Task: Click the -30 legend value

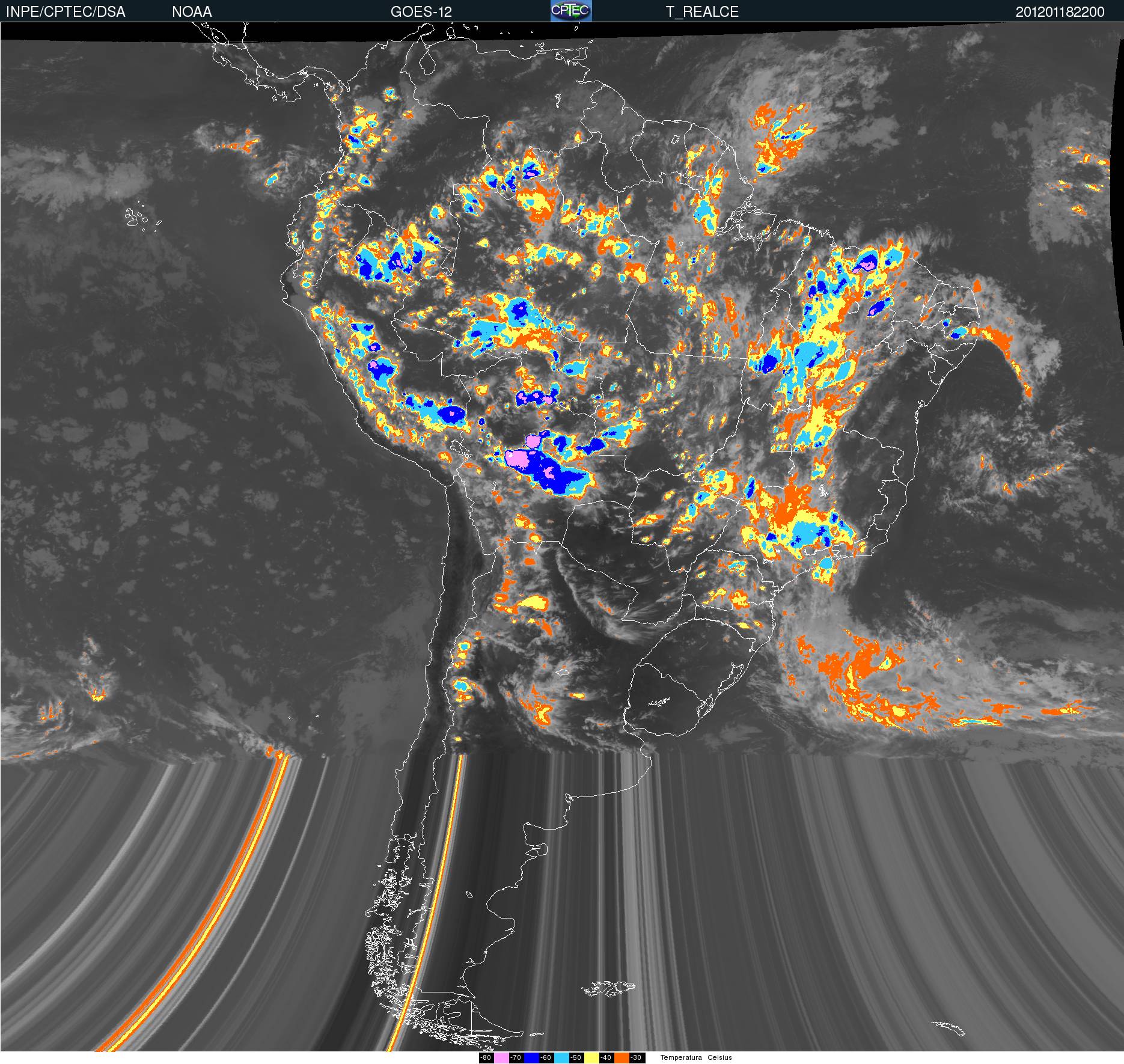Action: point(636,1058)
